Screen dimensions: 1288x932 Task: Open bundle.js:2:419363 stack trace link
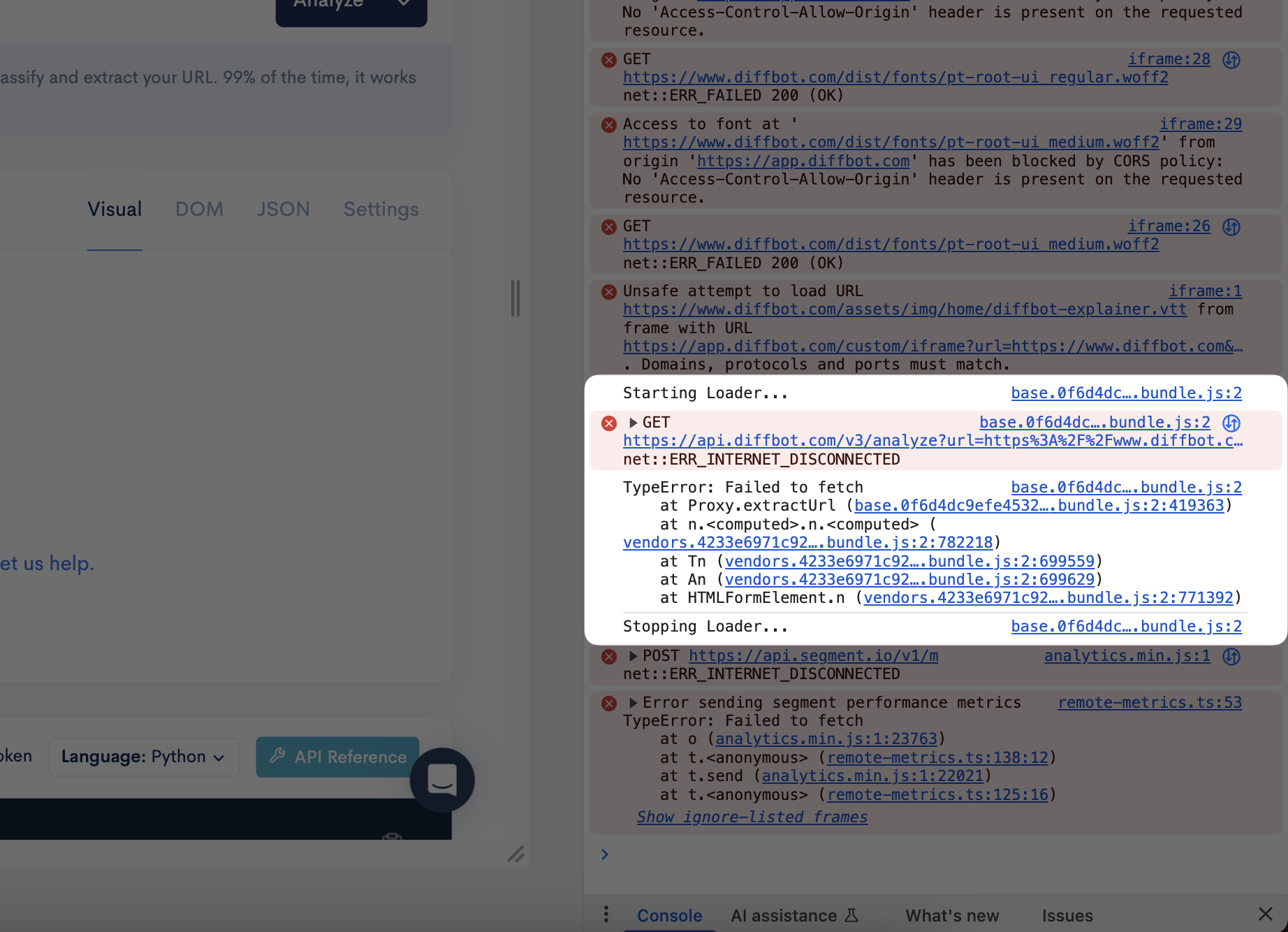coord(1039,506)
